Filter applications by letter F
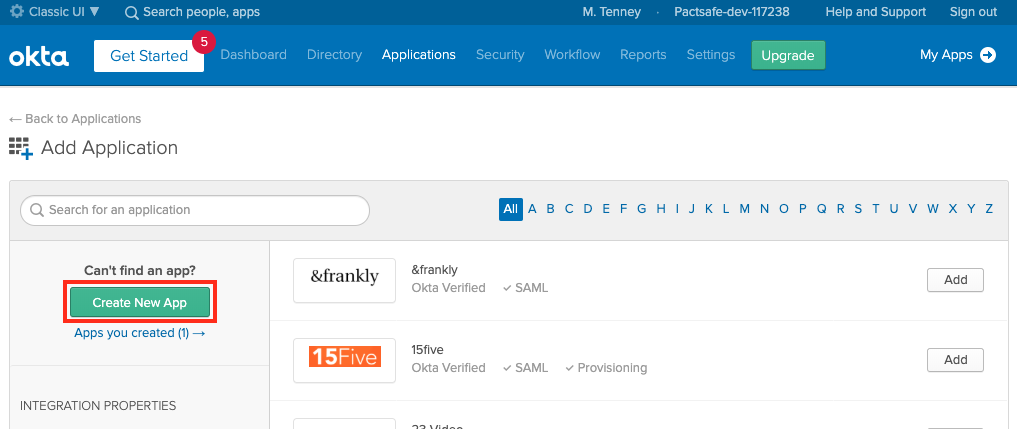 pyautogui.click(x=623, y=209)
